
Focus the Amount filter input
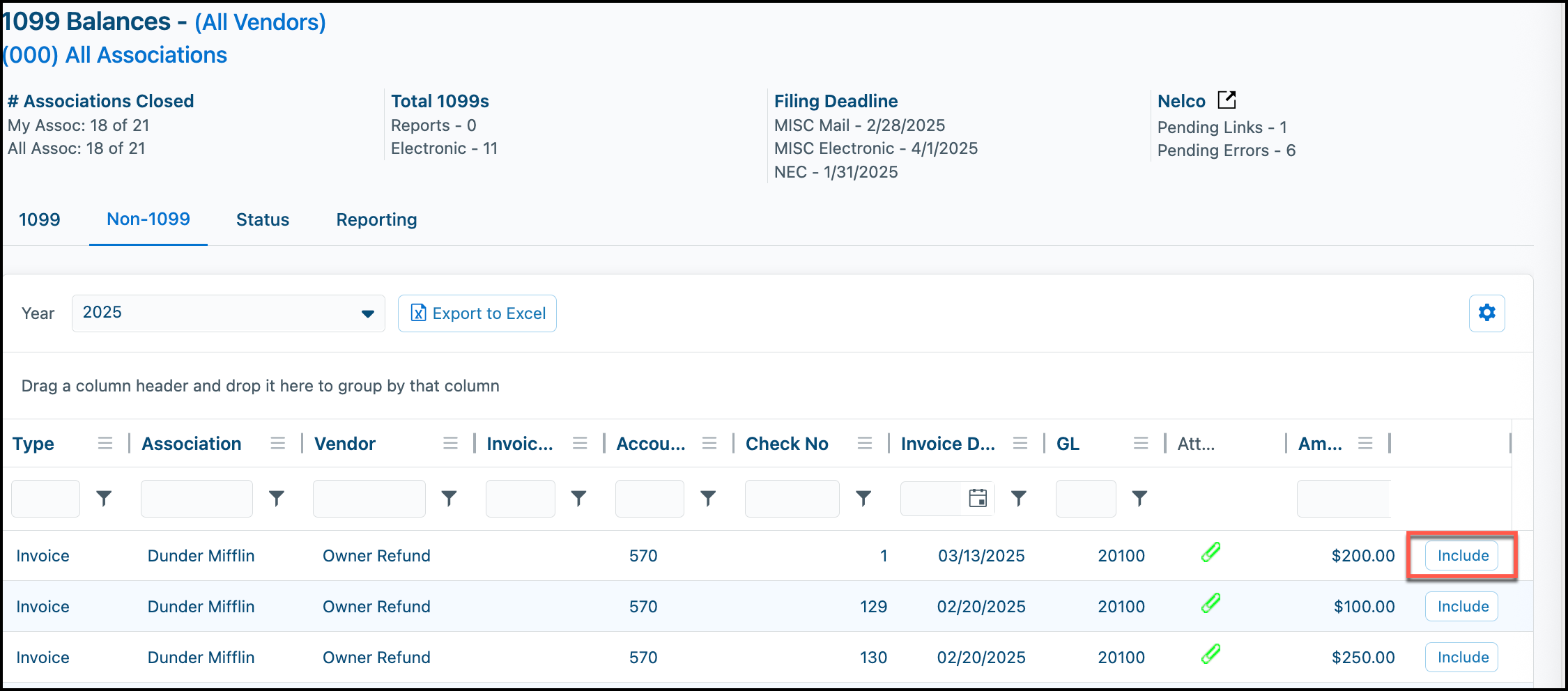1344,499
